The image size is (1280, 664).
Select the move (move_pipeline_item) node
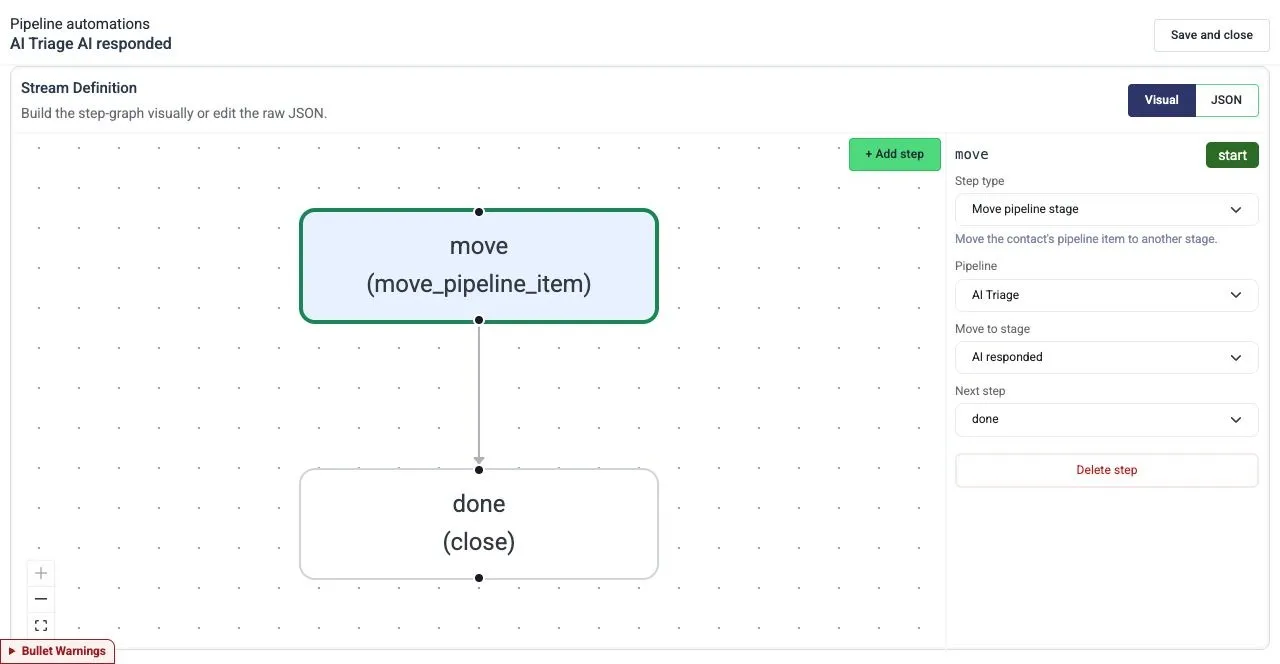tap(479, 266)
